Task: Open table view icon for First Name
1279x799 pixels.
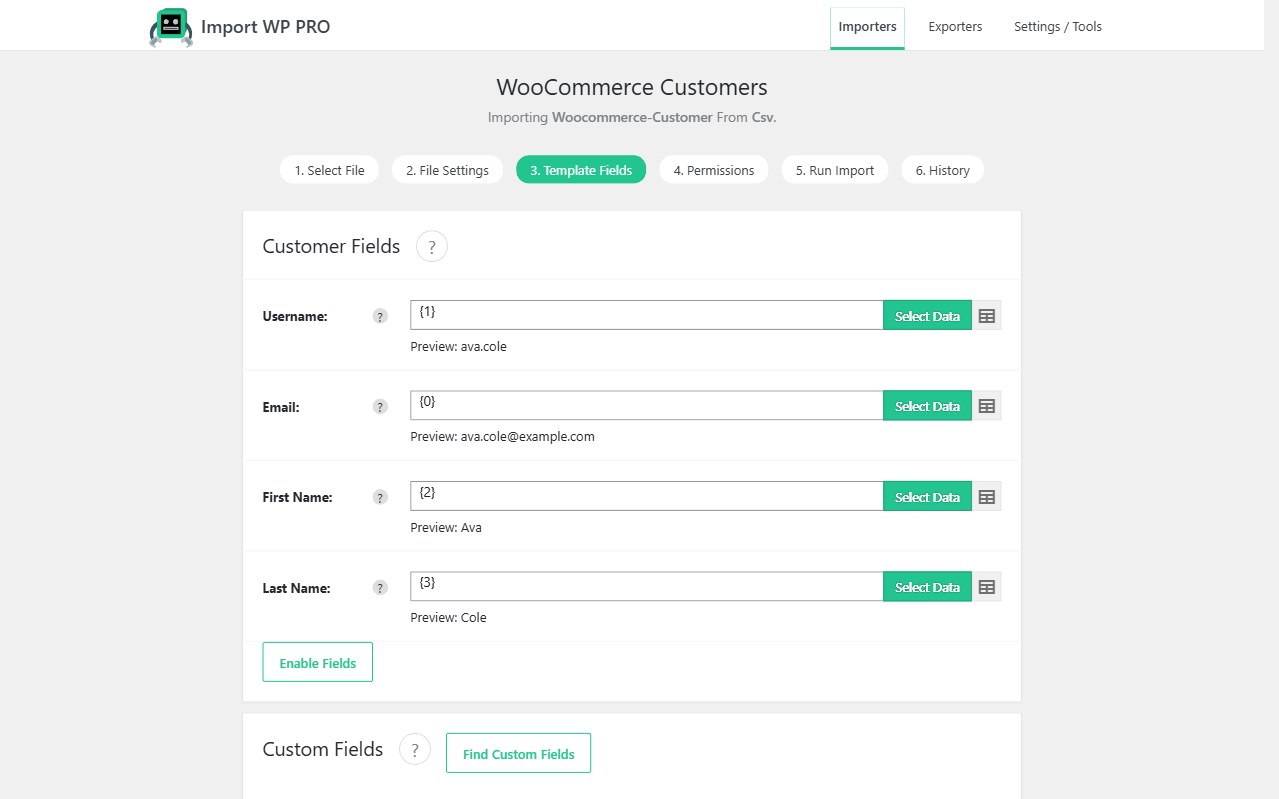Action: pos(987,497)
